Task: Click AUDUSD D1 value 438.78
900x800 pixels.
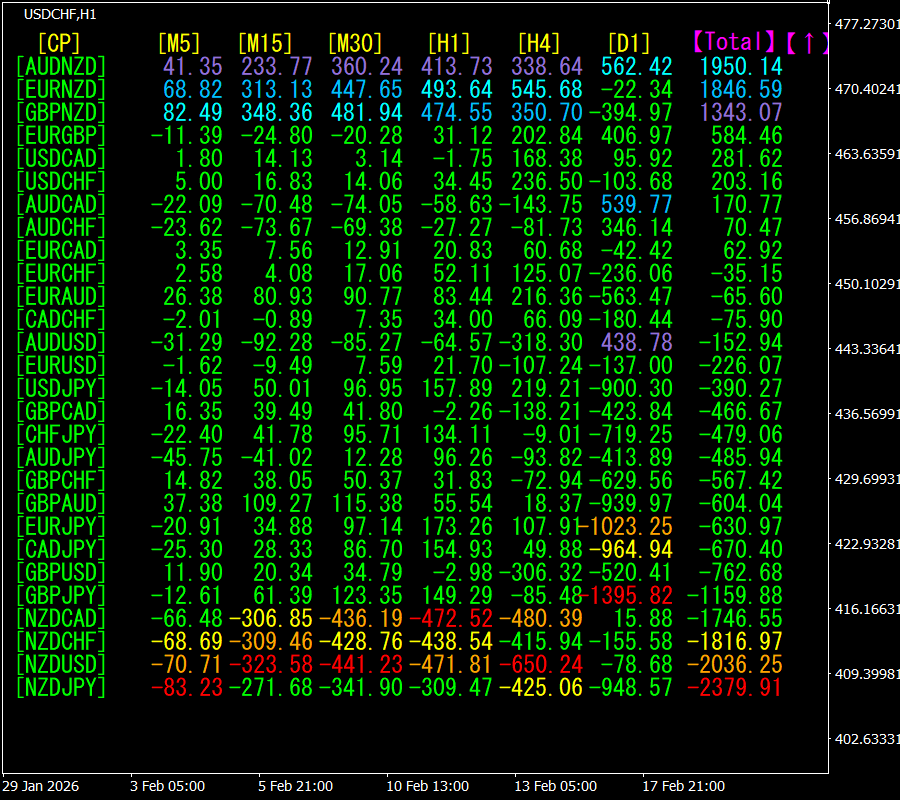Action: [x=637, y=342]
